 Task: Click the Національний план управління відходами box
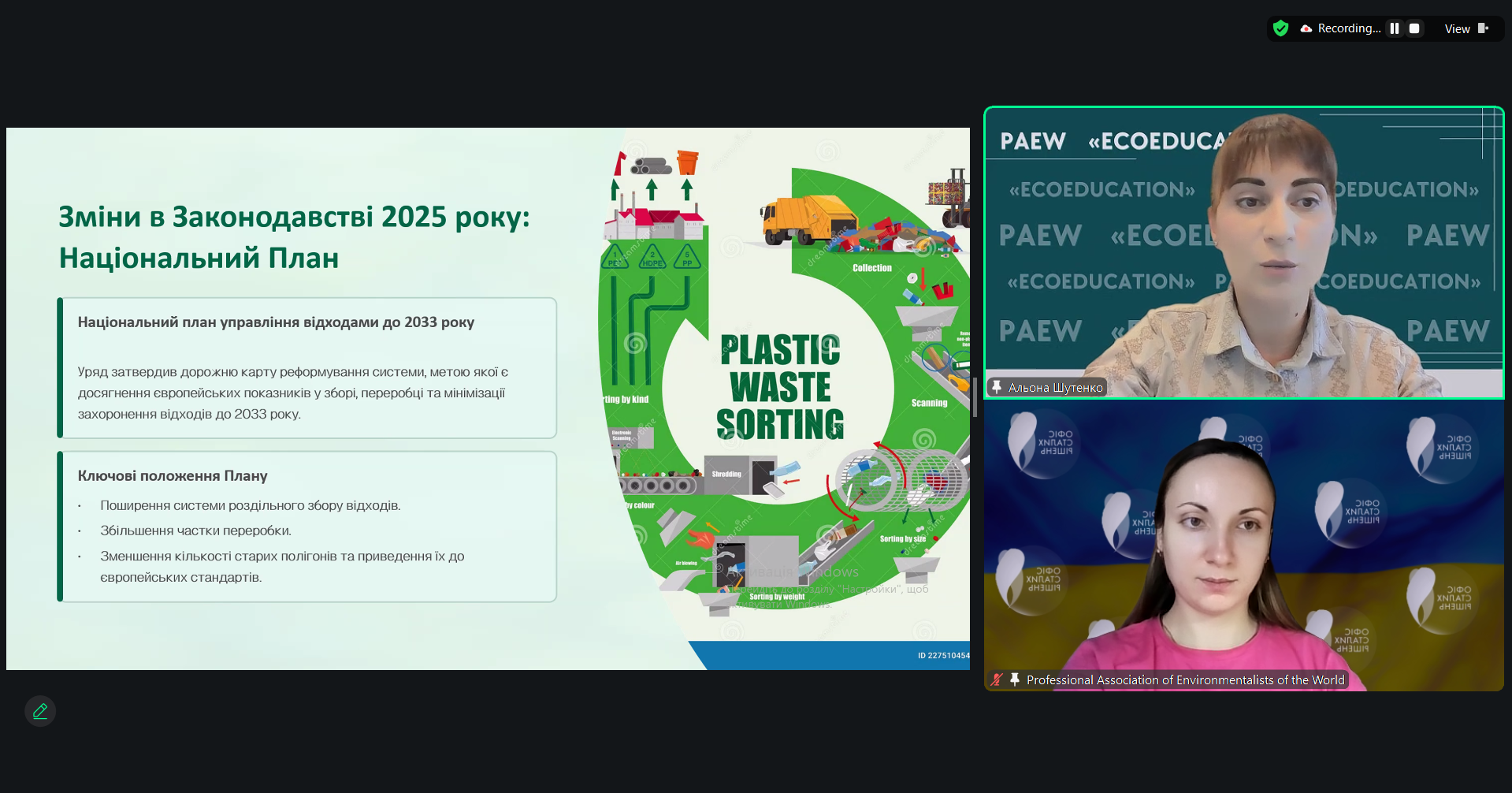(307, 367)
